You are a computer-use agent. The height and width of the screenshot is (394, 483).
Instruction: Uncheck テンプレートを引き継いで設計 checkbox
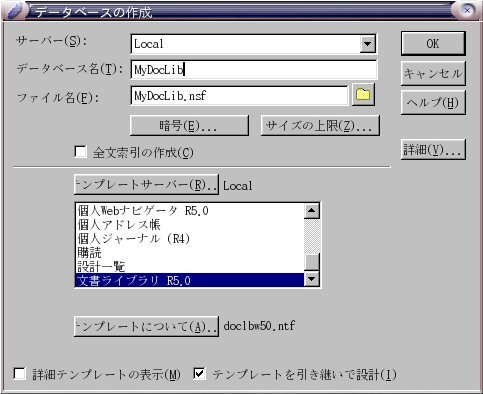click(x=199, y=374)
